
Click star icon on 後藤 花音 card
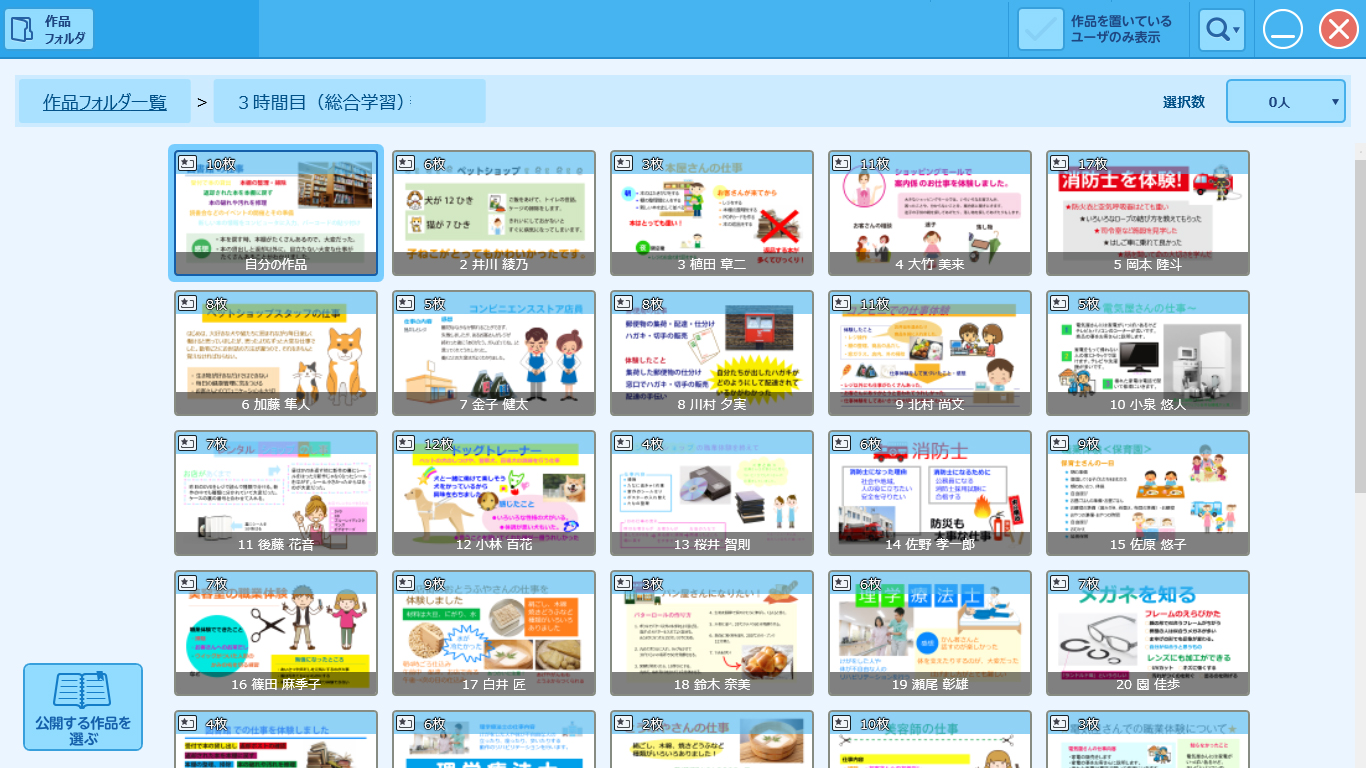(x=187, y=443)
